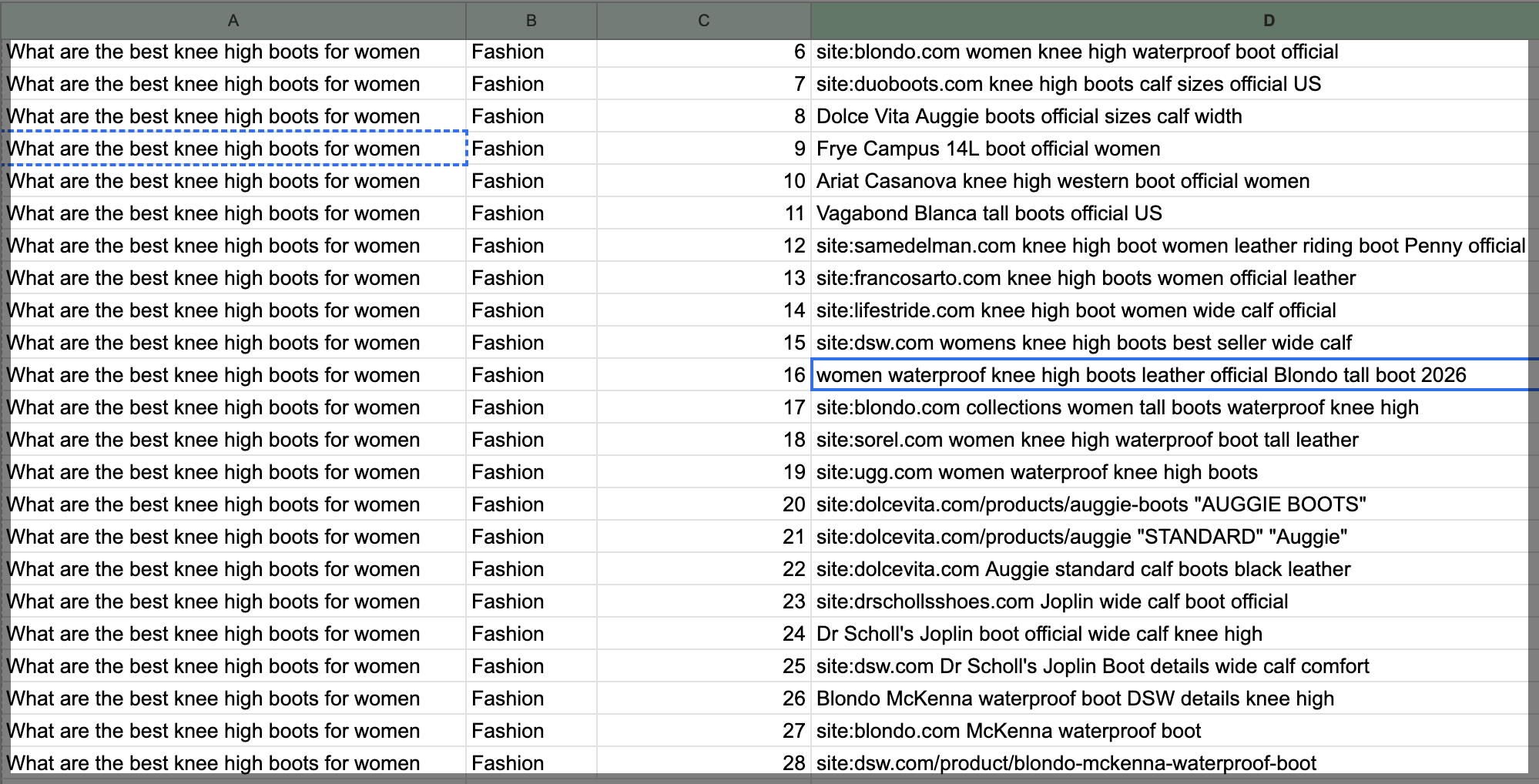The image size is (1539, 784).
Task: Click 'Fashion' cell in row numbered 6
Action: (531, 52)
